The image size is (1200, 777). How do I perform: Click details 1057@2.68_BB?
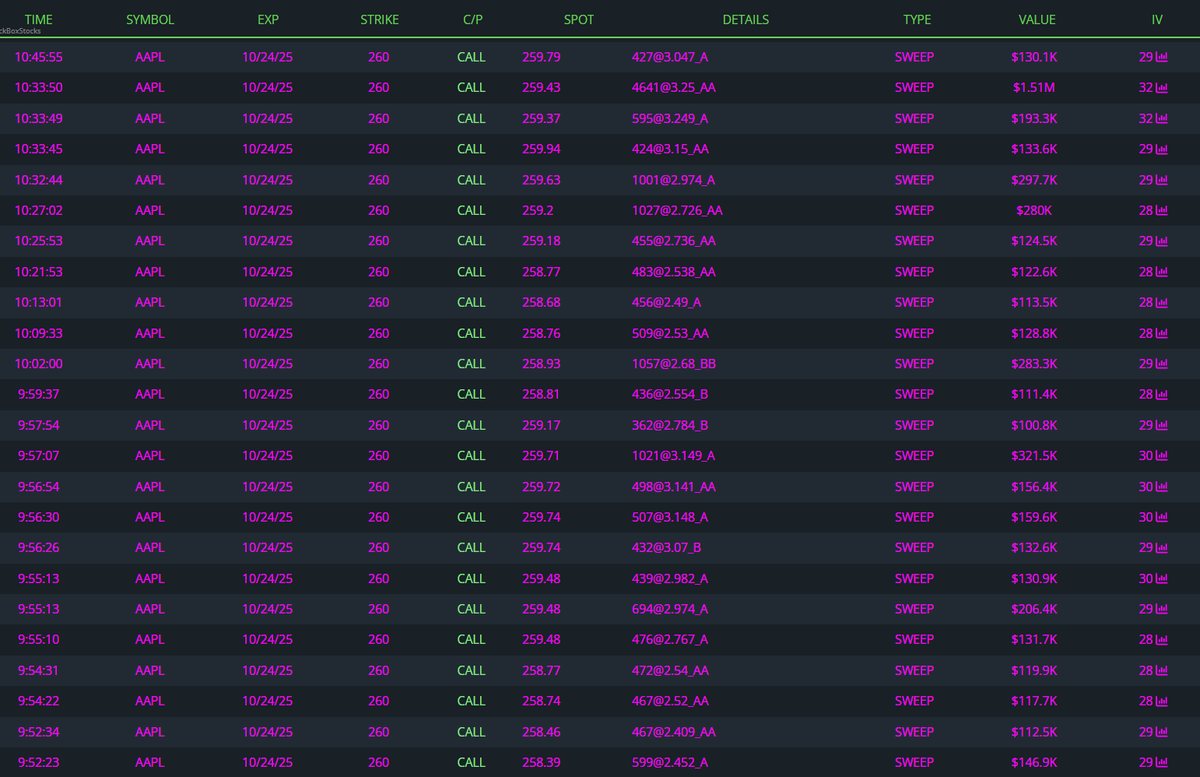pyautogui.click(x=673, y=364)
